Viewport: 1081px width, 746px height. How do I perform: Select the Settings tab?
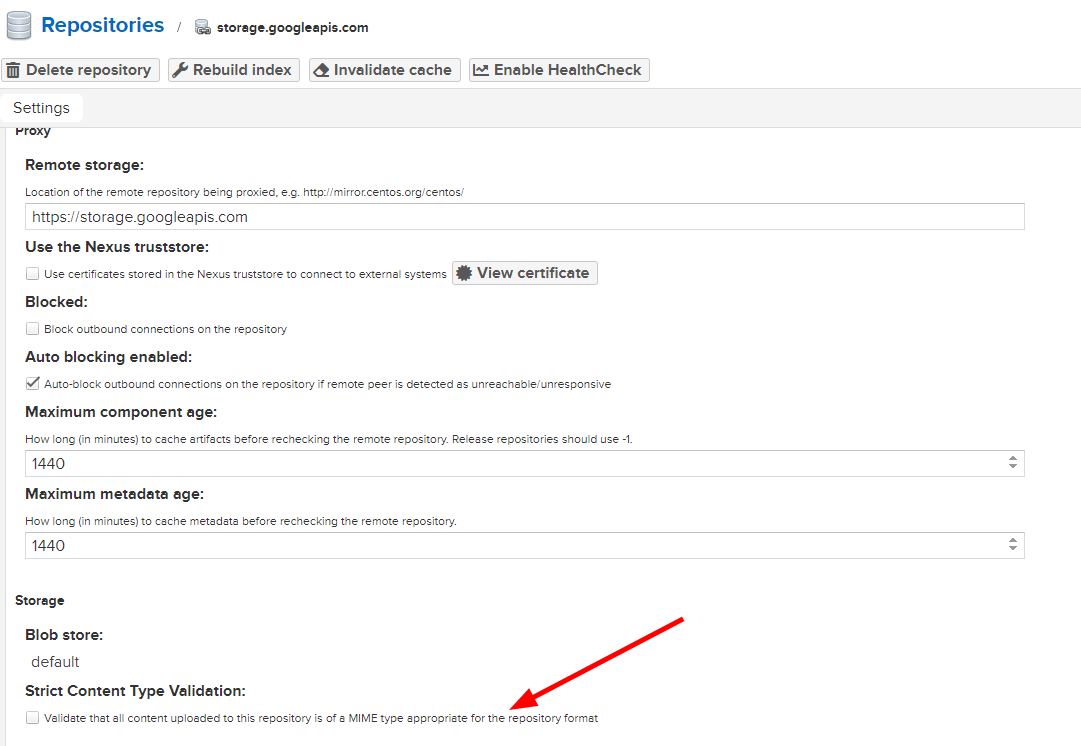pyautogui.click(x=41, y=108)
